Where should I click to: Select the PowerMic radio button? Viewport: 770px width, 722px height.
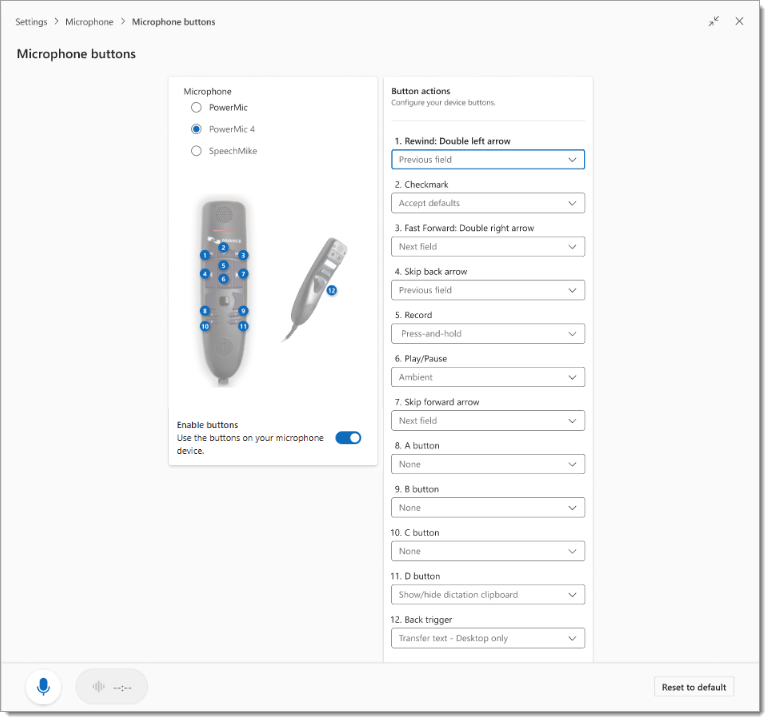196,107
